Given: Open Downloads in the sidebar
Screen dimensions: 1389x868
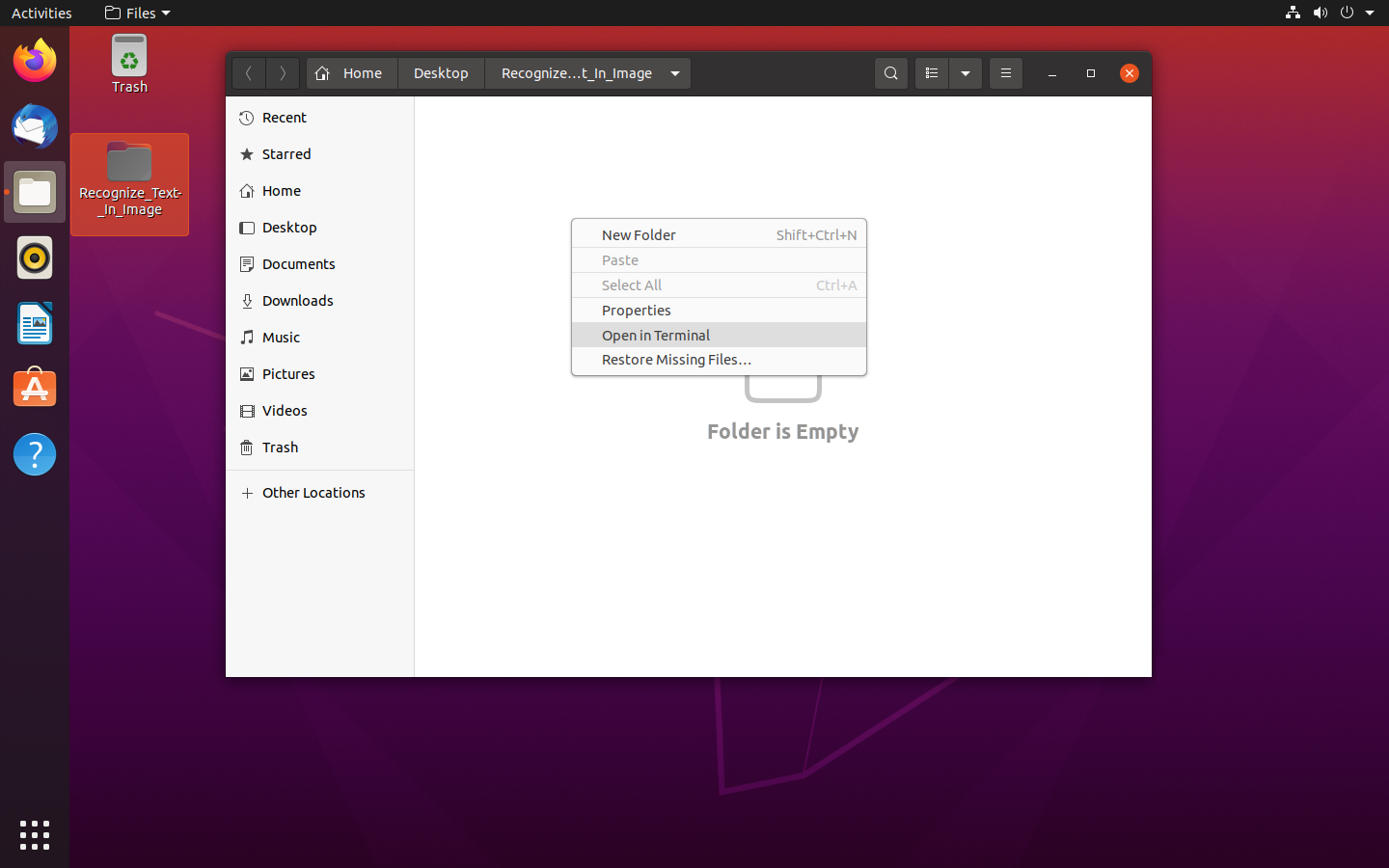Looking at the screenshot, I should point(297,301).
